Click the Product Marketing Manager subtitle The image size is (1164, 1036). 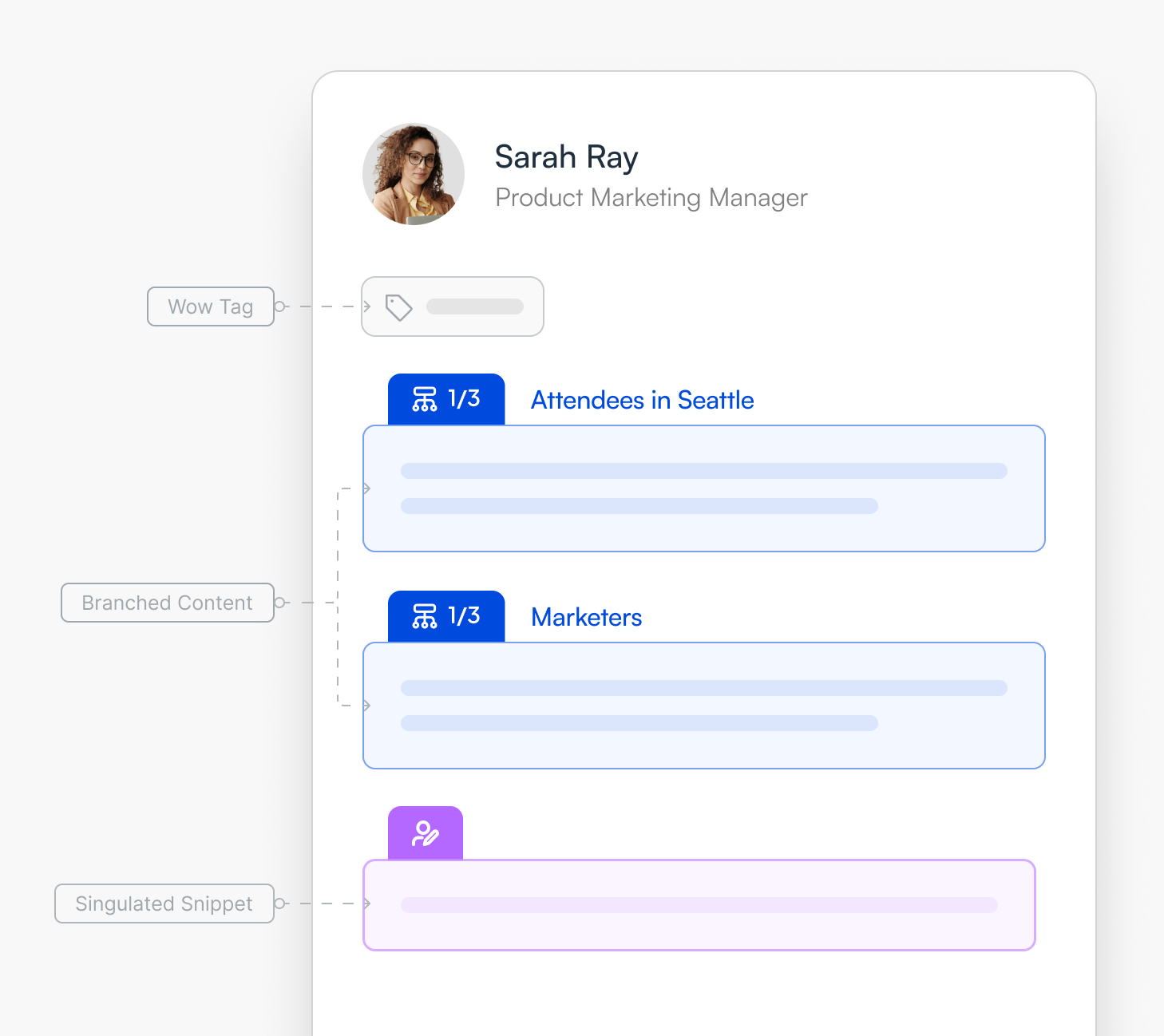coord(651,197)
